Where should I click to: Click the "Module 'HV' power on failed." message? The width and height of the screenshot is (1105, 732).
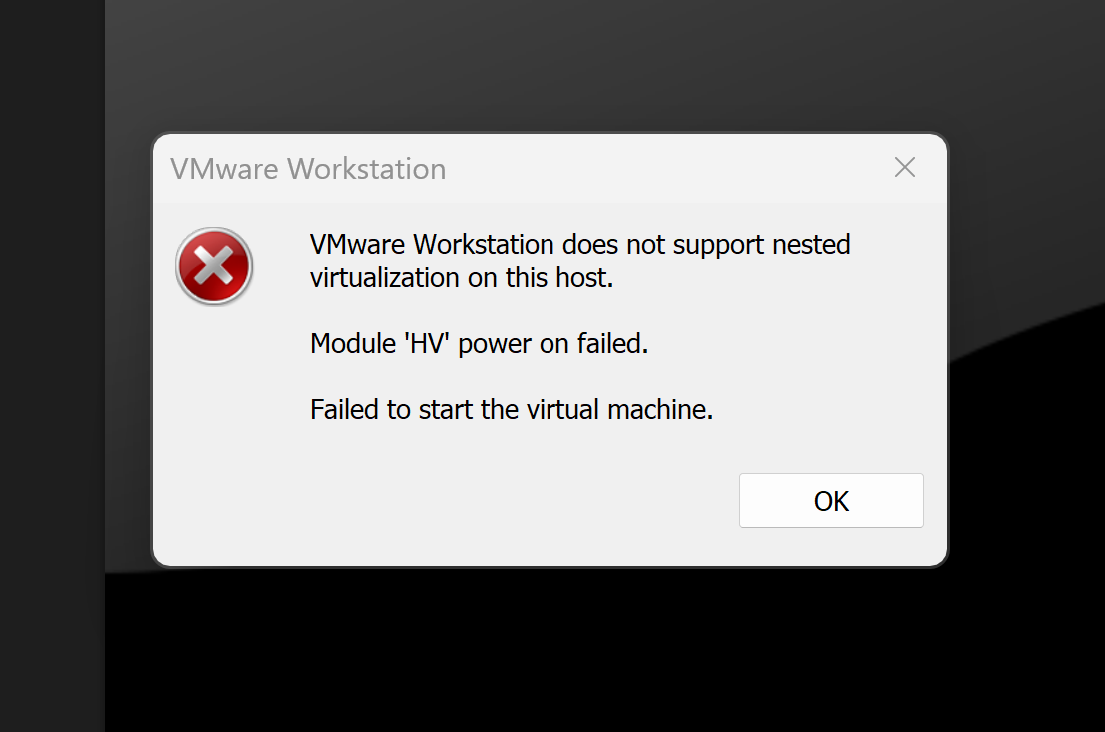[479, 344]
